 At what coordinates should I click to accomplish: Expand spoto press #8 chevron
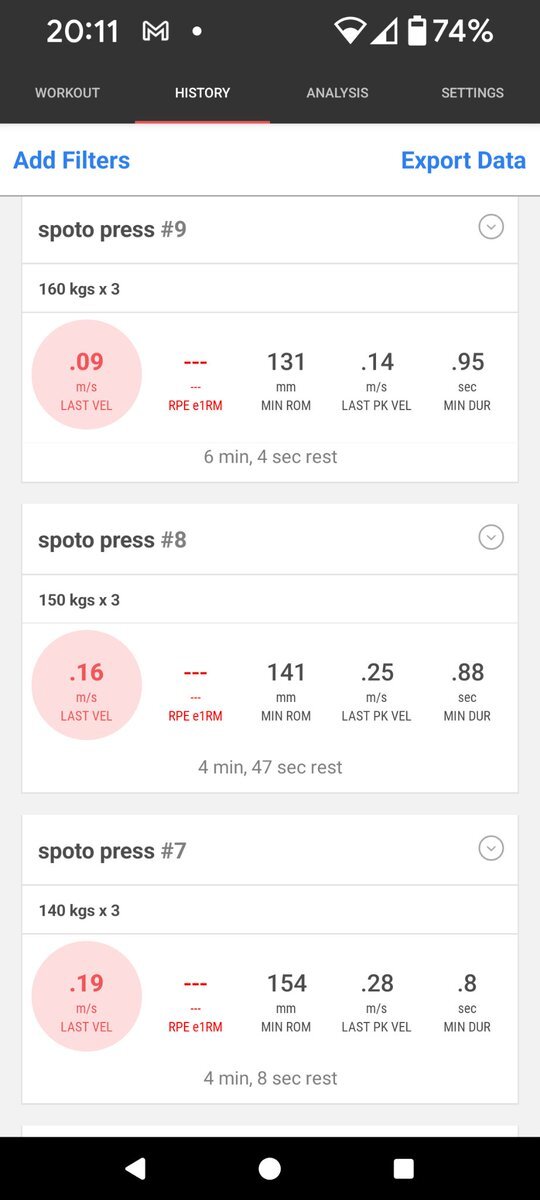(490, 538)
